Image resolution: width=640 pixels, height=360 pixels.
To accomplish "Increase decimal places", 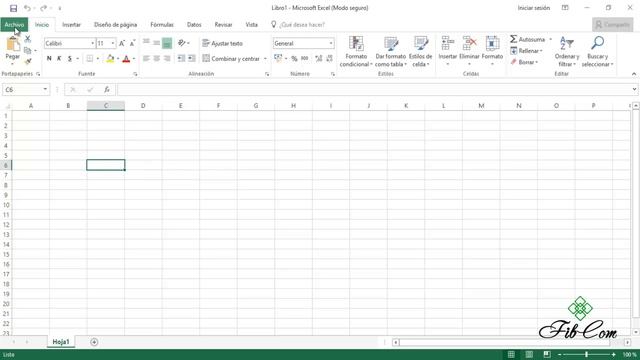I will [x=319, y=59].
